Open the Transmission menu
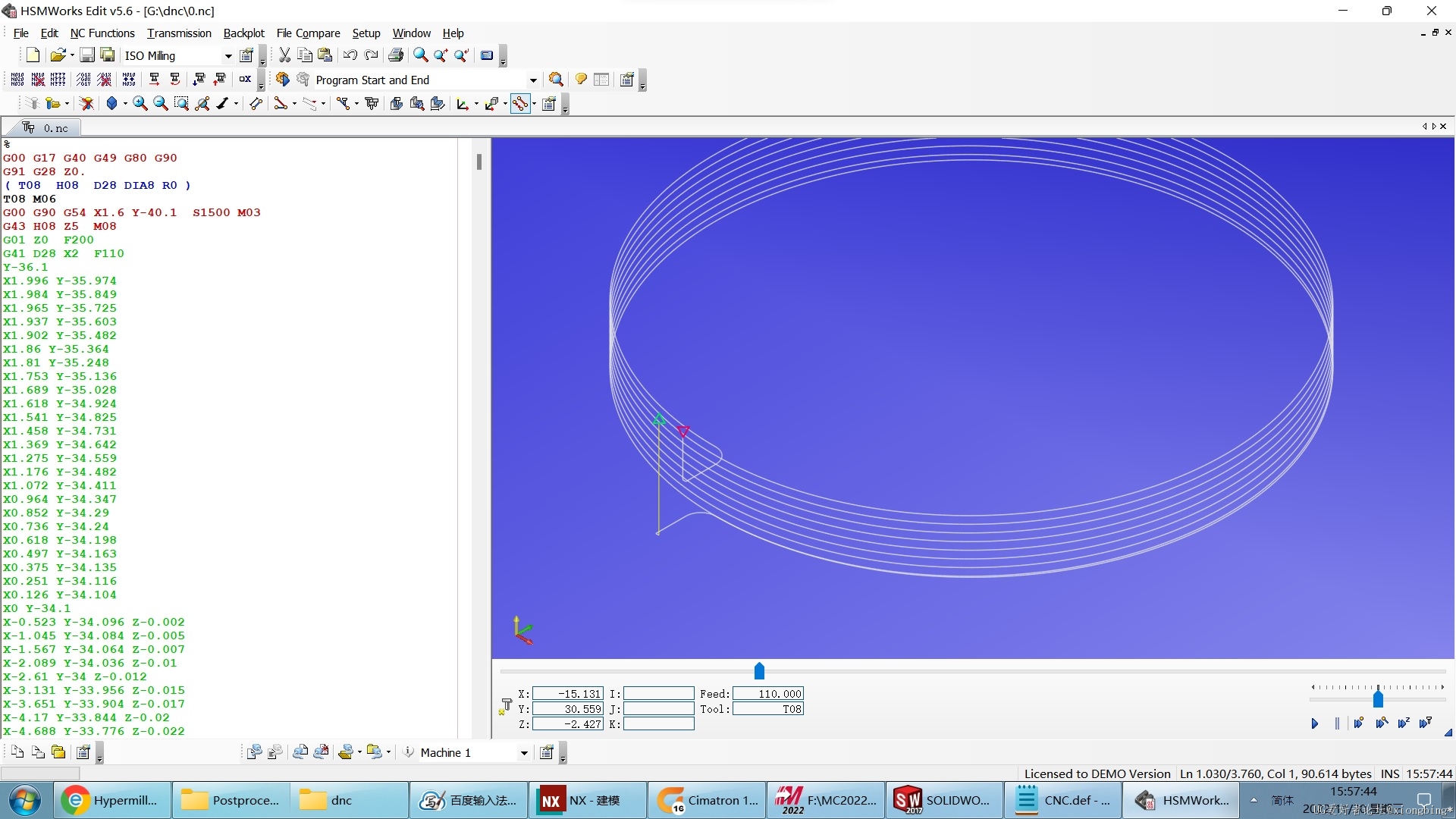The height and width of the screenshot is (819, 1456). [179, 33]
